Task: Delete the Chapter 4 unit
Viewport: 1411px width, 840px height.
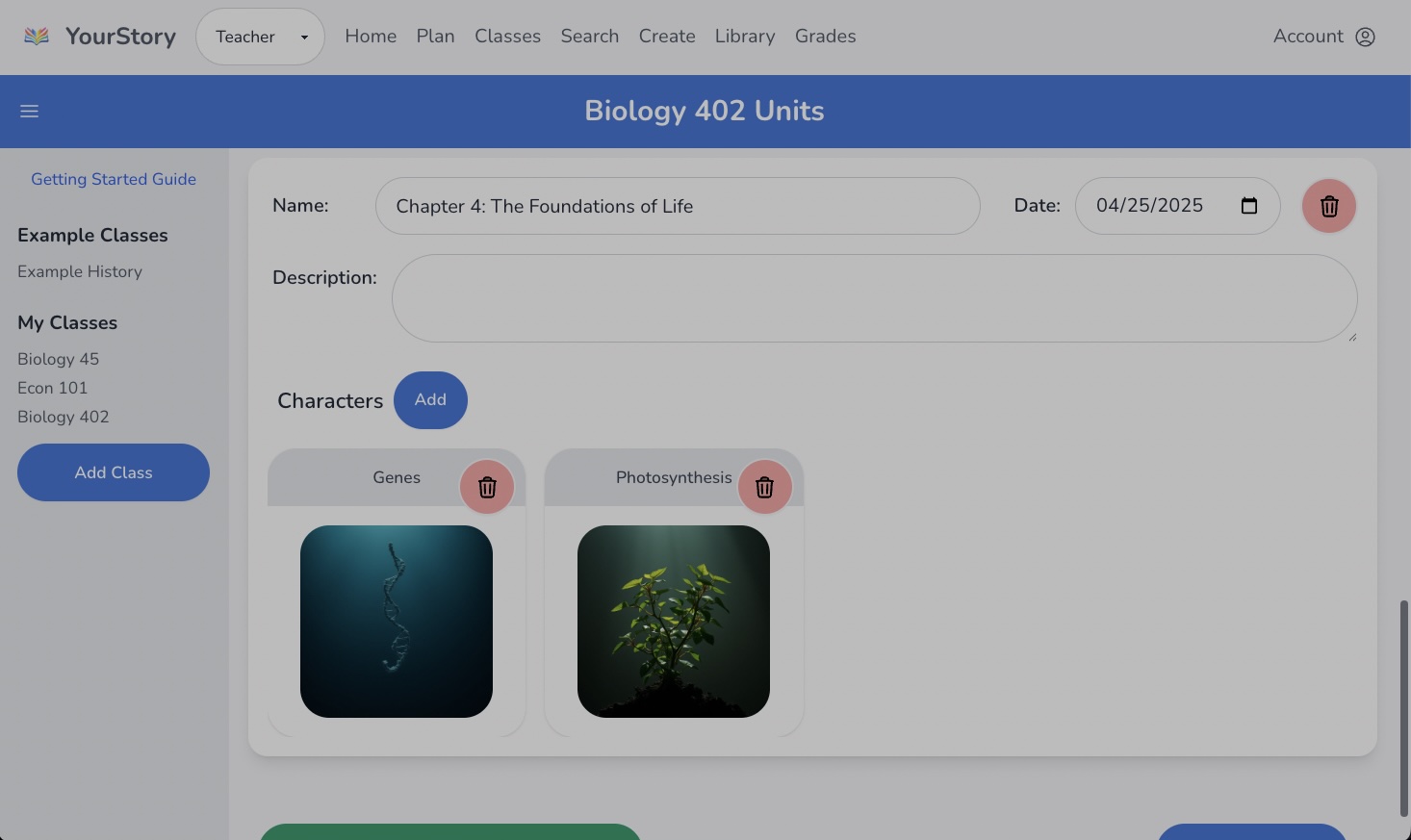Action: click(1328, 206)
